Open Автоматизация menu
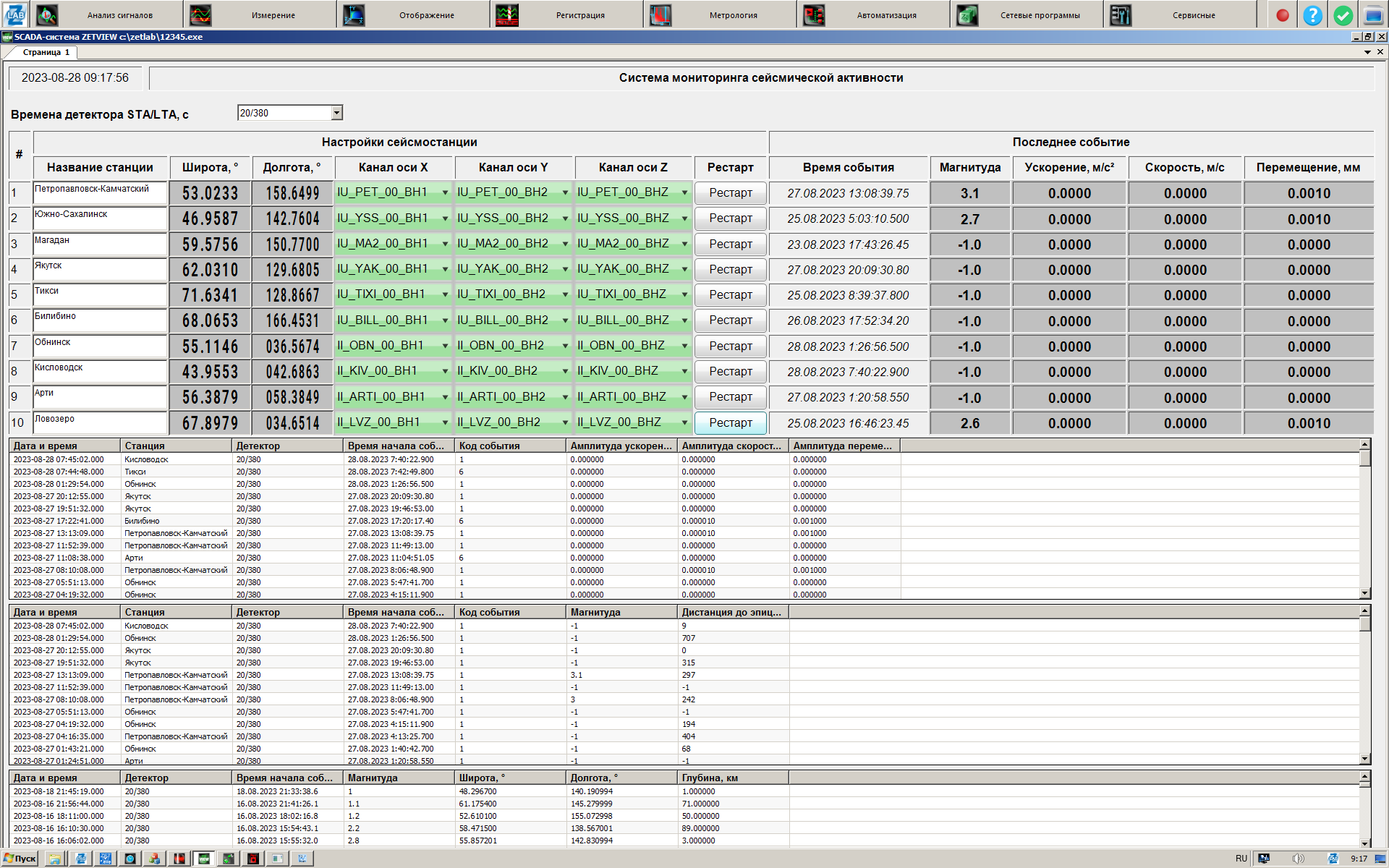The image size is (1389, 868). tap(873, 15)
